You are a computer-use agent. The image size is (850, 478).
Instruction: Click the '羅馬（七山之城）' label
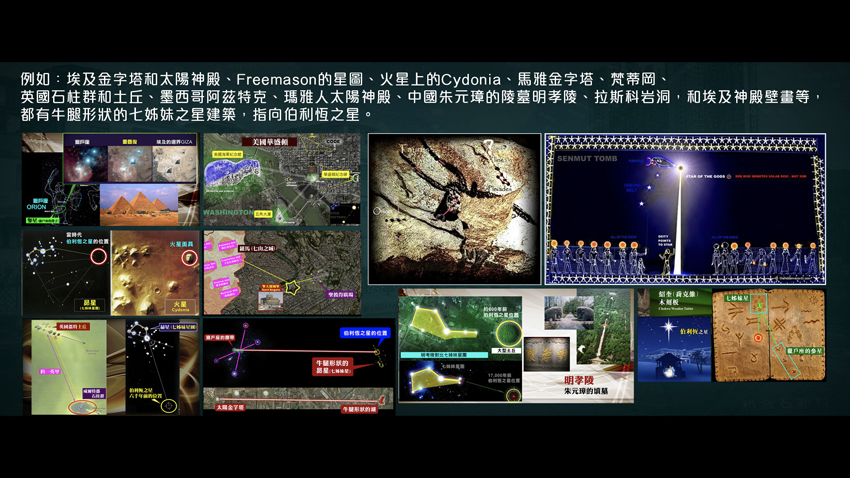(257, 248)
